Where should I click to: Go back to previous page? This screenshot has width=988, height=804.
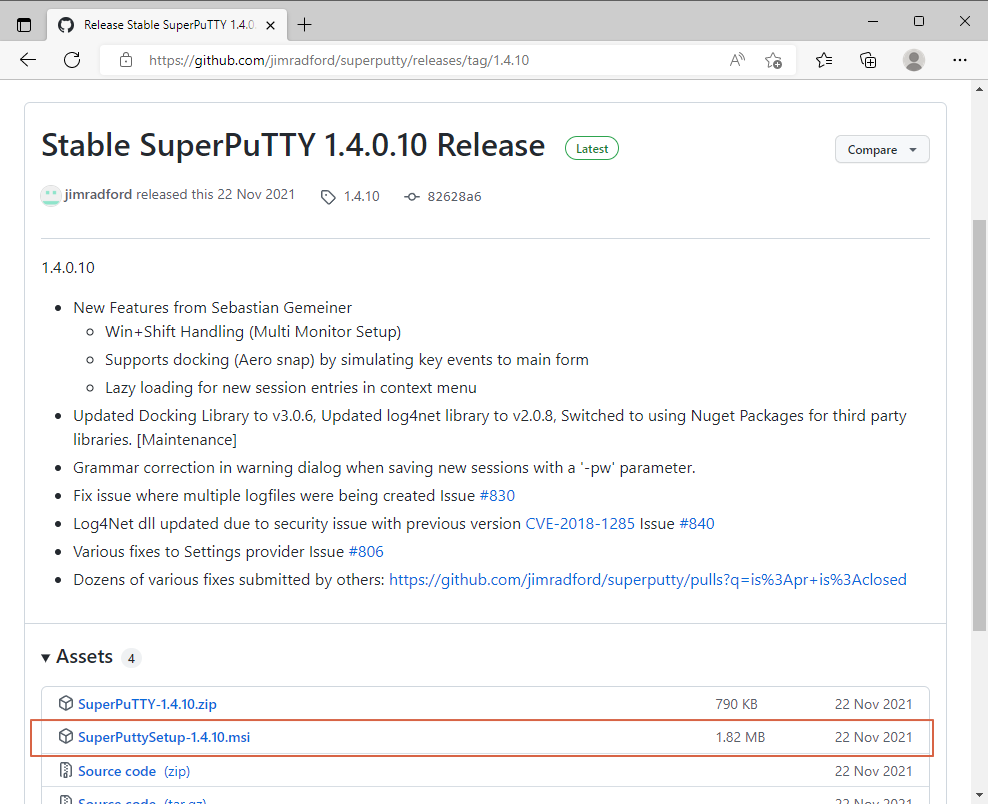pyautogui.click(x=28, y=60)
